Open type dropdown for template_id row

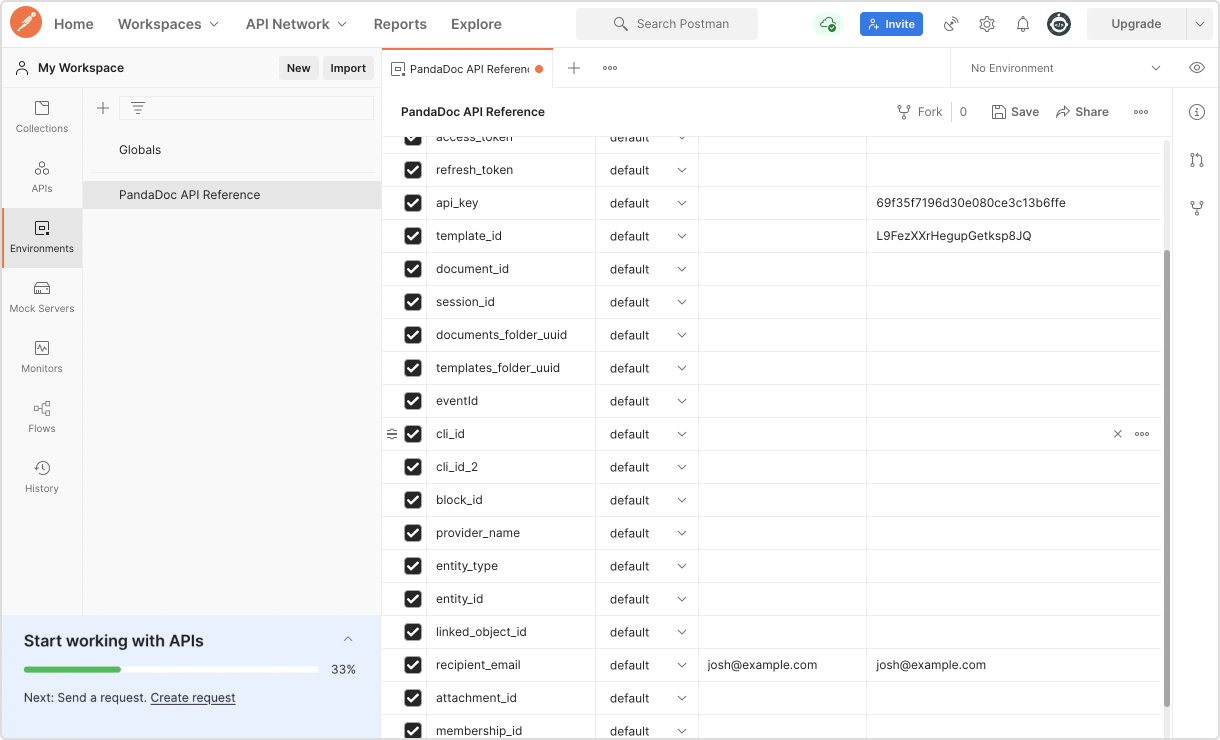click(x=647, y=236)
